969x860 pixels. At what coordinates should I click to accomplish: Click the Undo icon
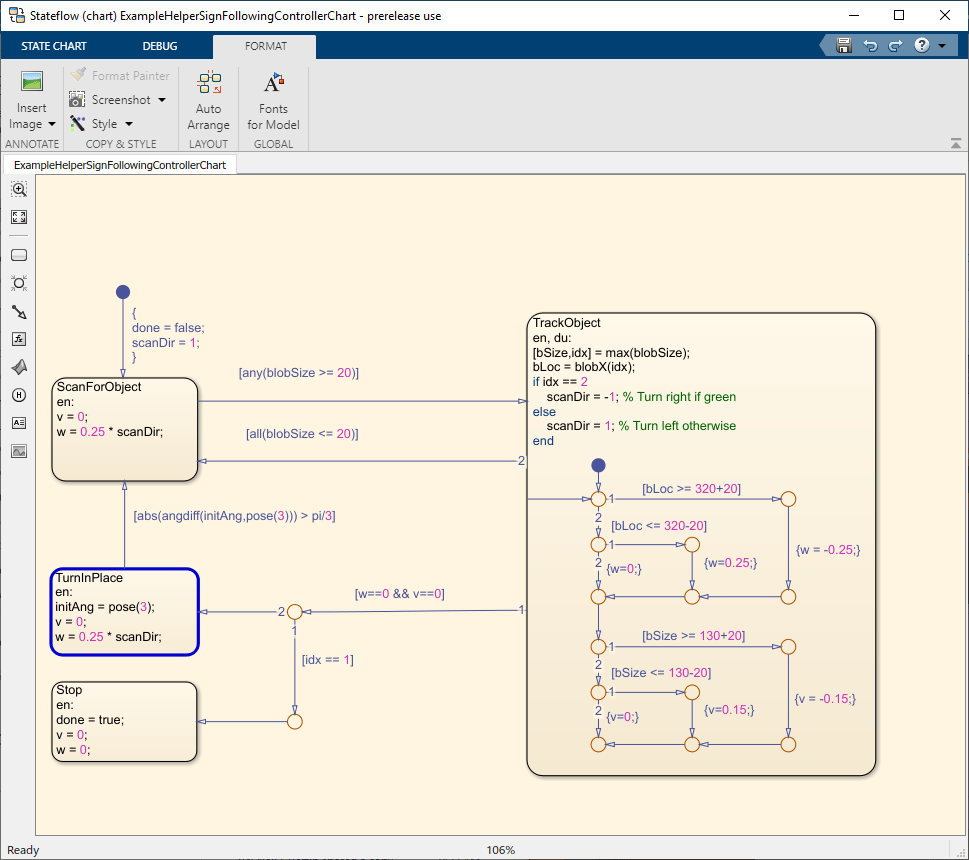click(x=869, y=45)
